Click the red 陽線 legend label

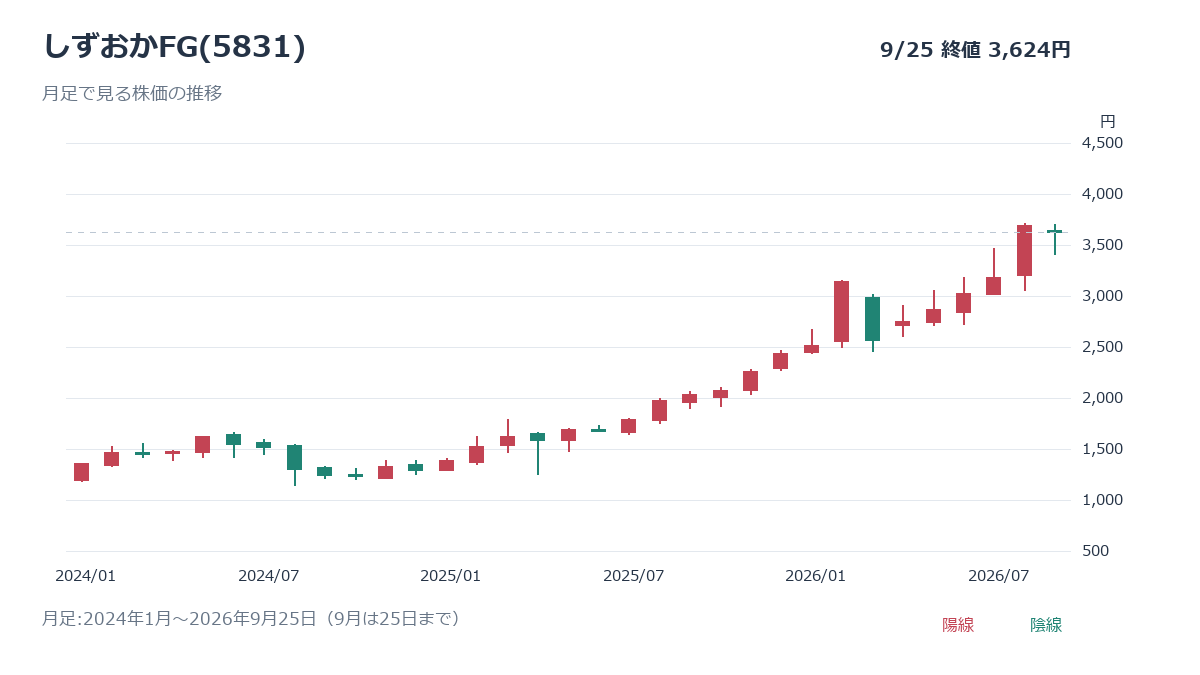point(958,625)
